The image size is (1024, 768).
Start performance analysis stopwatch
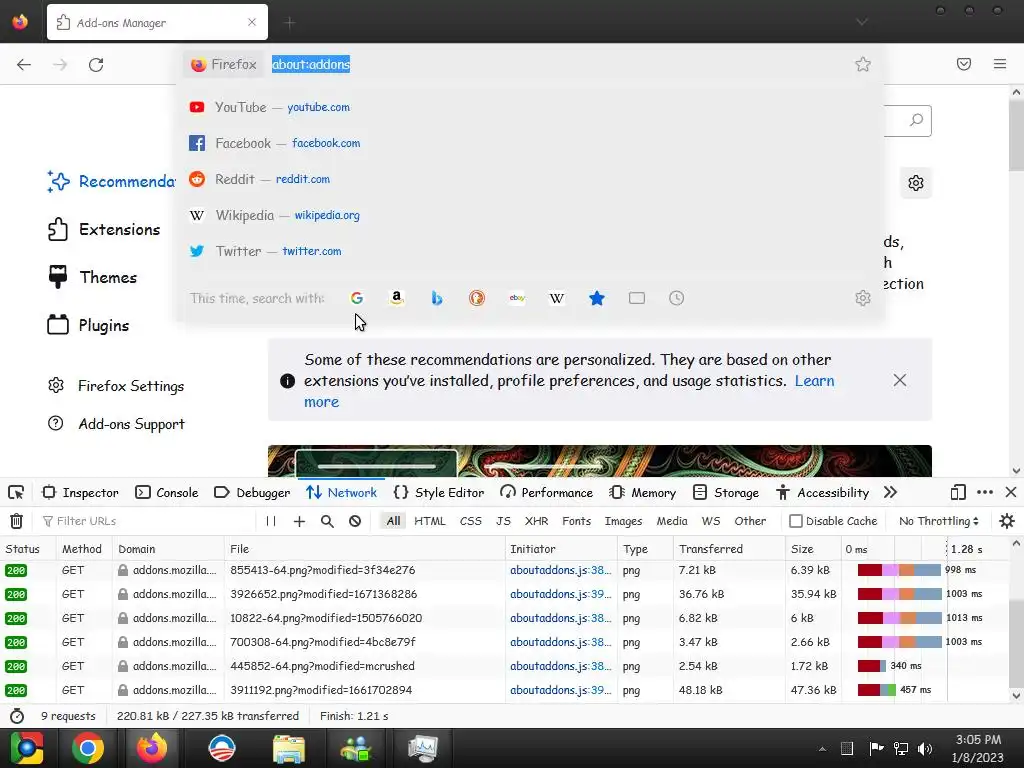(17, 716)
